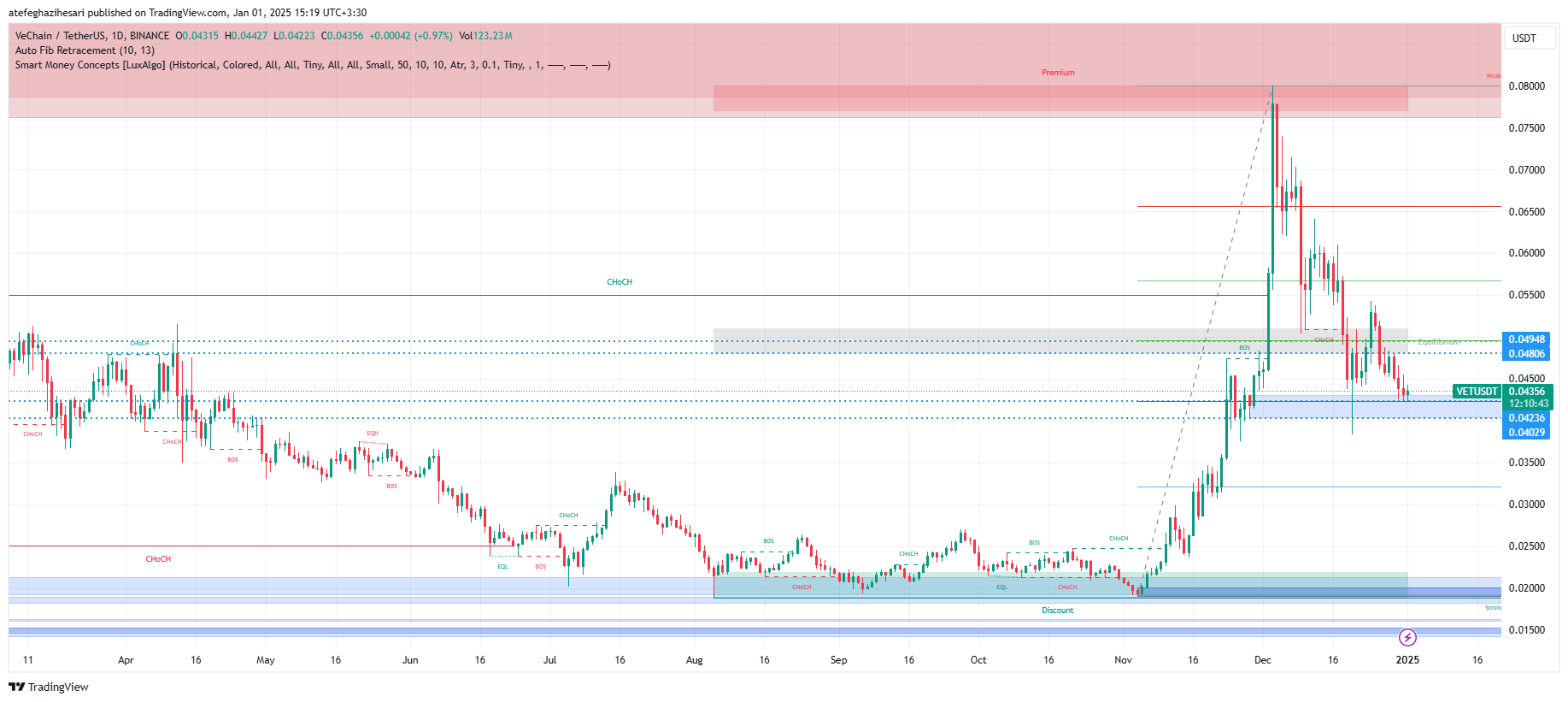The height and width of the screenshot is (702, 1568).
Task: Click the current price label 0.04356
Action: [1527, 392]
